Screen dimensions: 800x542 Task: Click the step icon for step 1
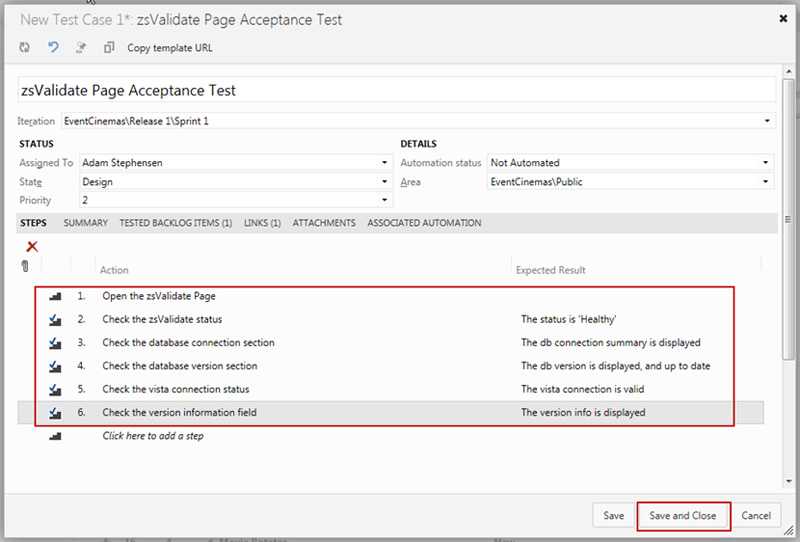point(55,296)
